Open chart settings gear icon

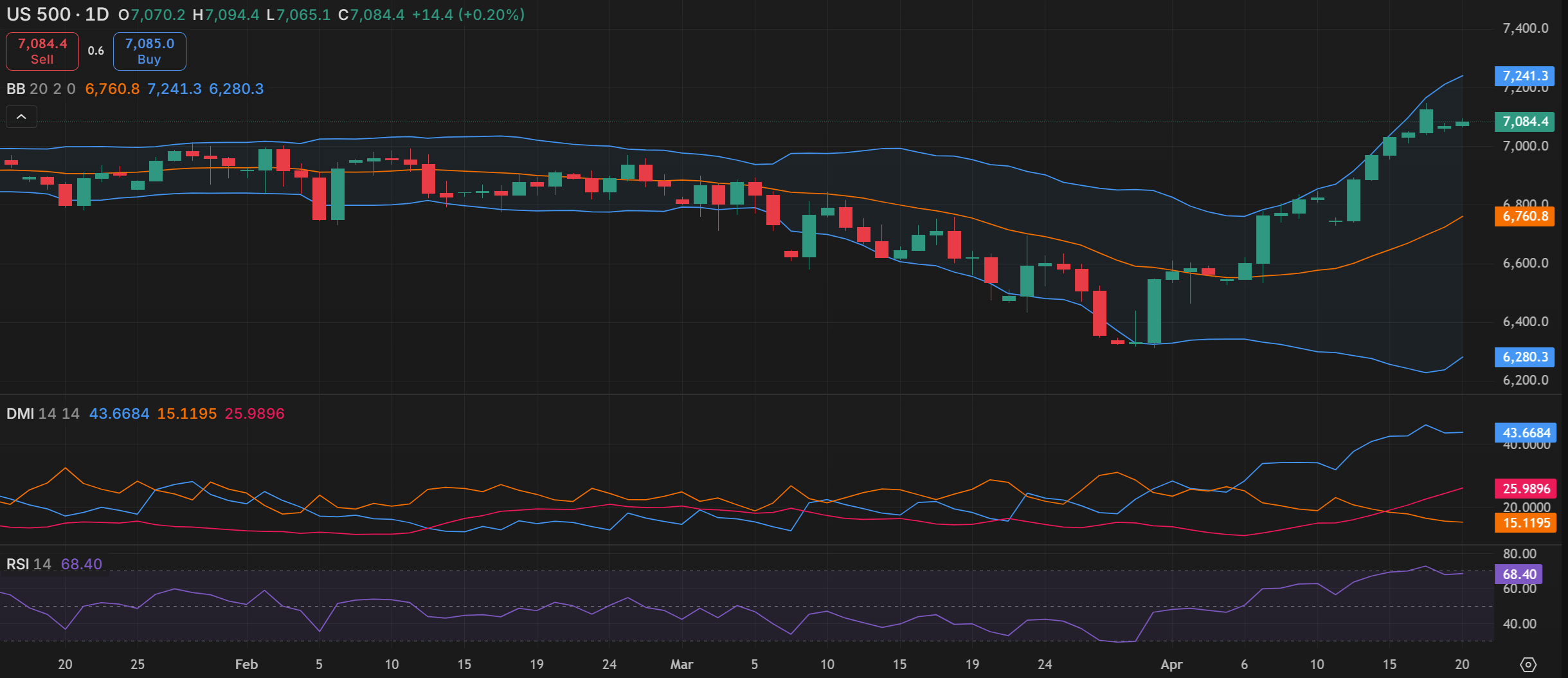pyautogui.click(x=1528, y=664)
